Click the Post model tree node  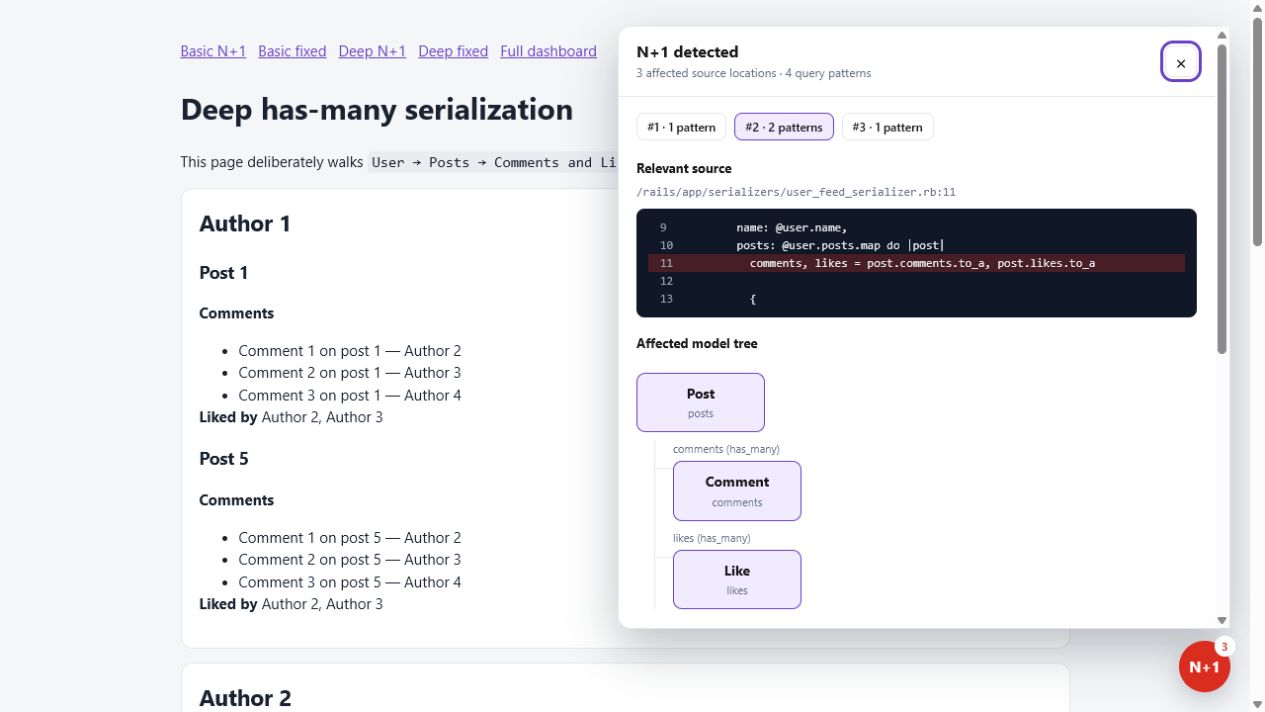[700, 402]
